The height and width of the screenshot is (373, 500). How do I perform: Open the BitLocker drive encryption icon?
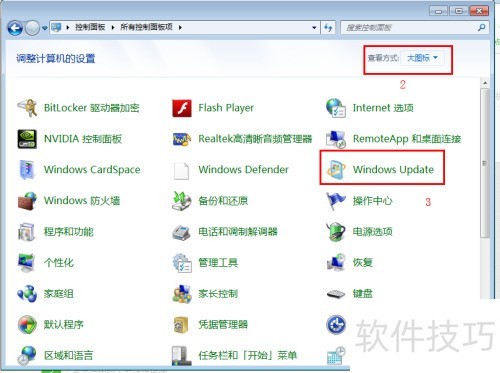click(27, 108)
